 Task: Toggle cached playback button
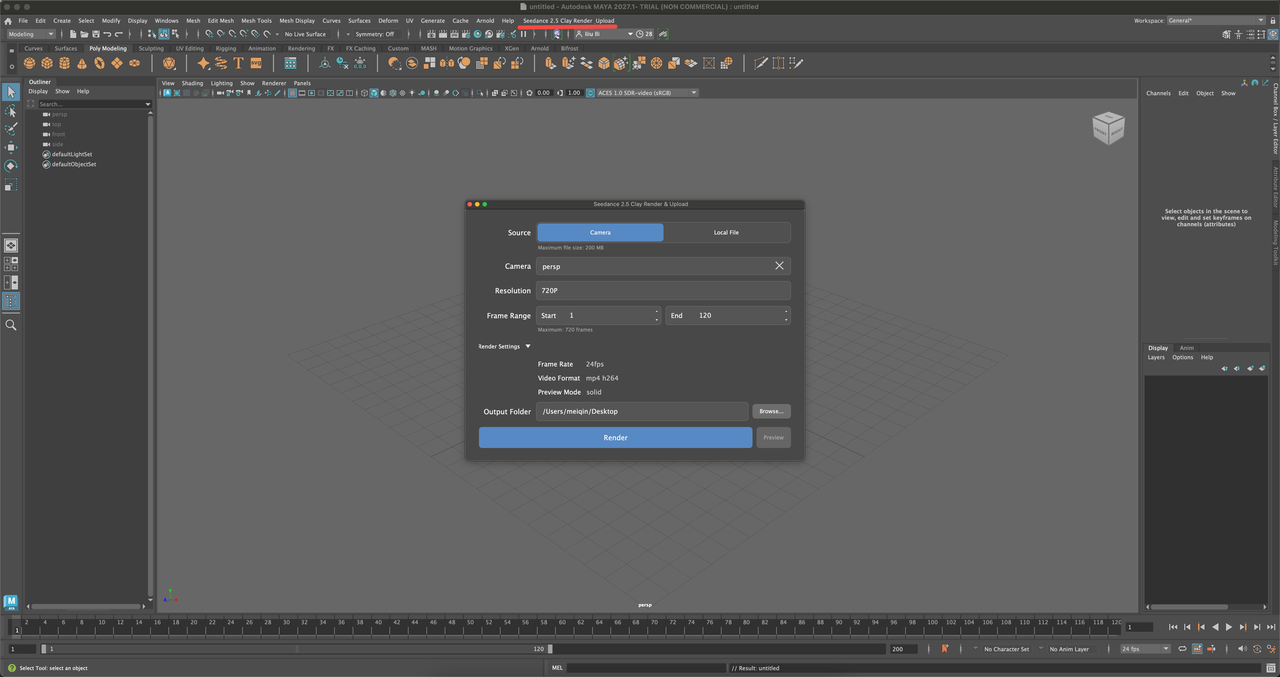coord(1196,649)
